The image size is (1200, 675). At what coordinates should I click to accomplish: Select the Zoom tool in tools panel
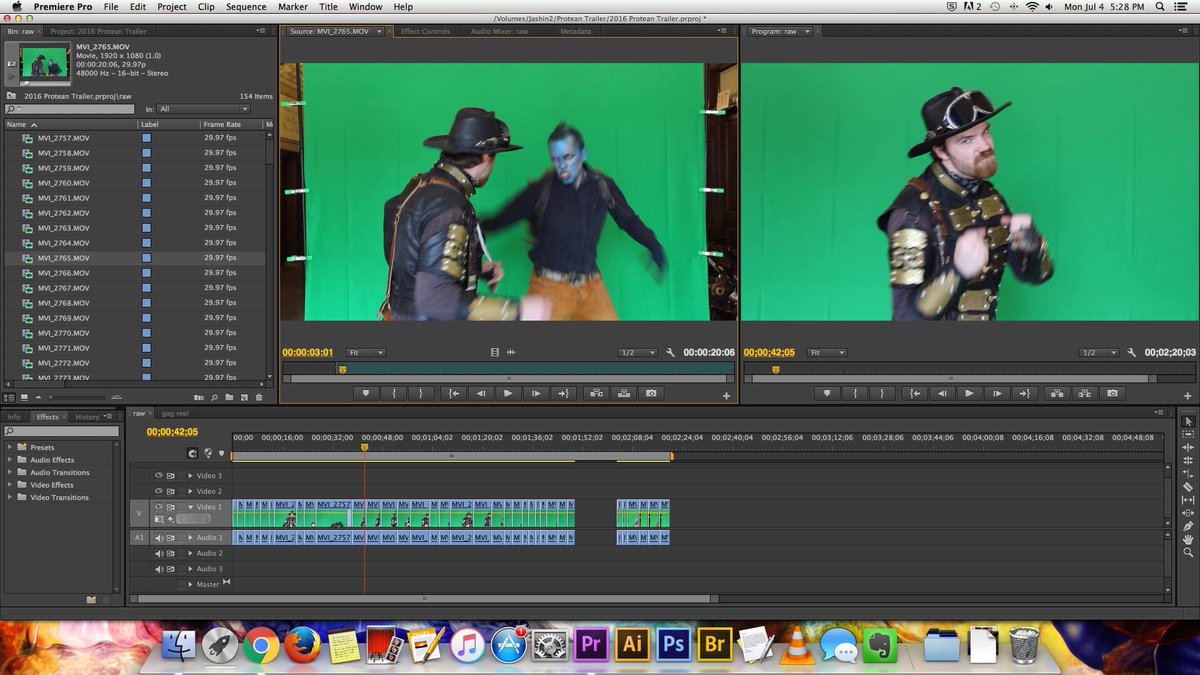(x=1188, y=551)
